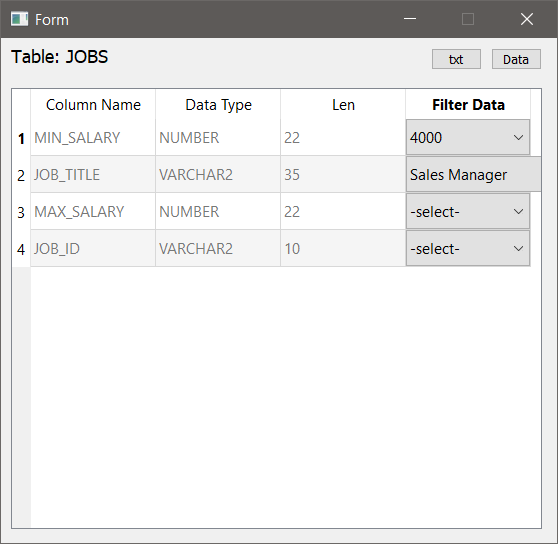
Task: Minimize the Form window
Action: click(410, 19)
